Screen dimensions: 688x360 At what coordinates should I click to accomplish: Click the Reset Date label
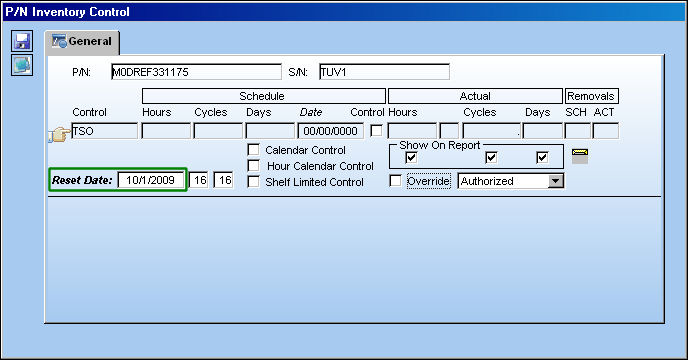(x=82, y=180)
